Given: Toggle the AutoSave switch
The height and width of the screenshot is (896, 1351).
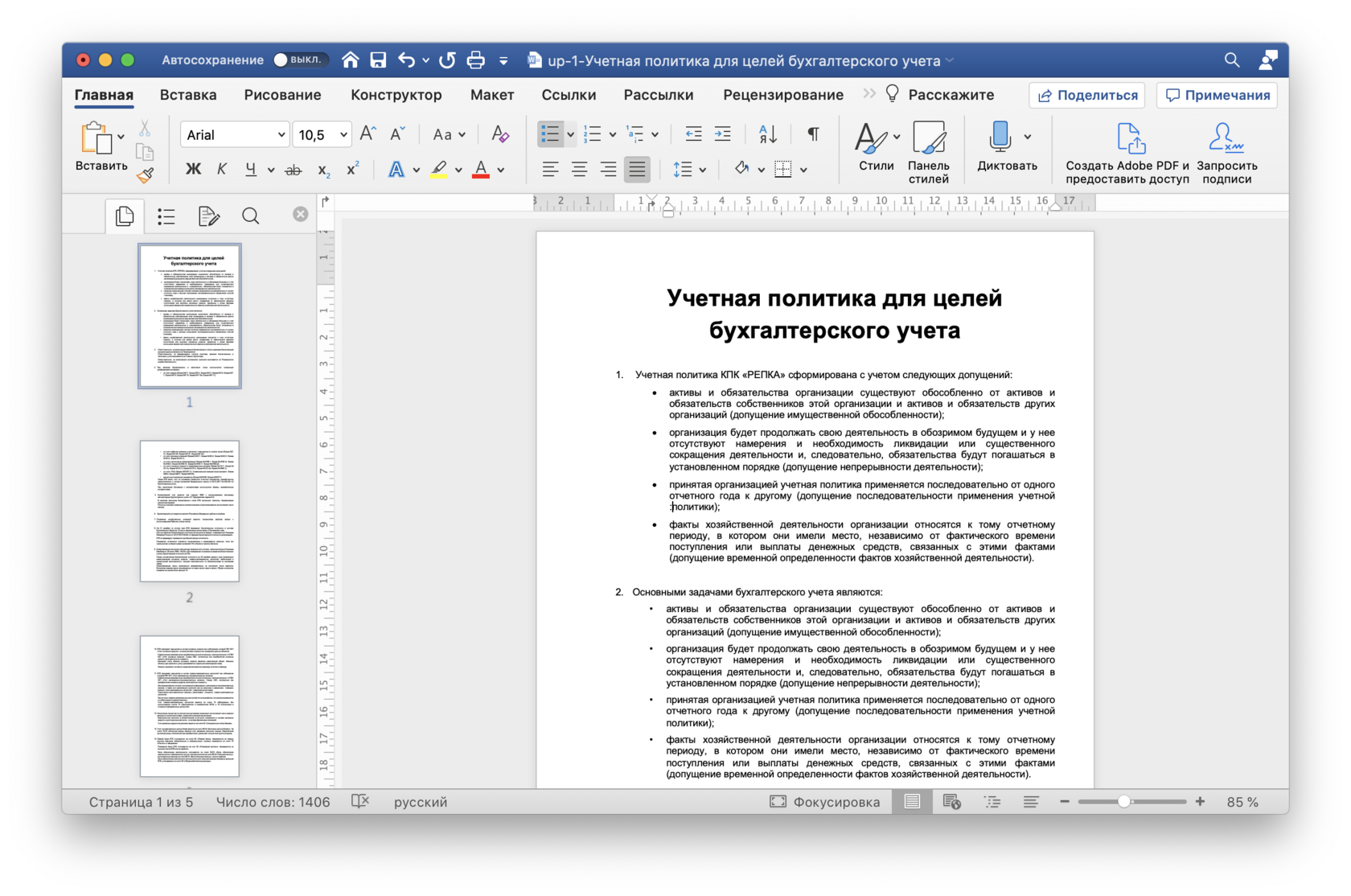Looking at the screenshot, I should coord(299,60).
